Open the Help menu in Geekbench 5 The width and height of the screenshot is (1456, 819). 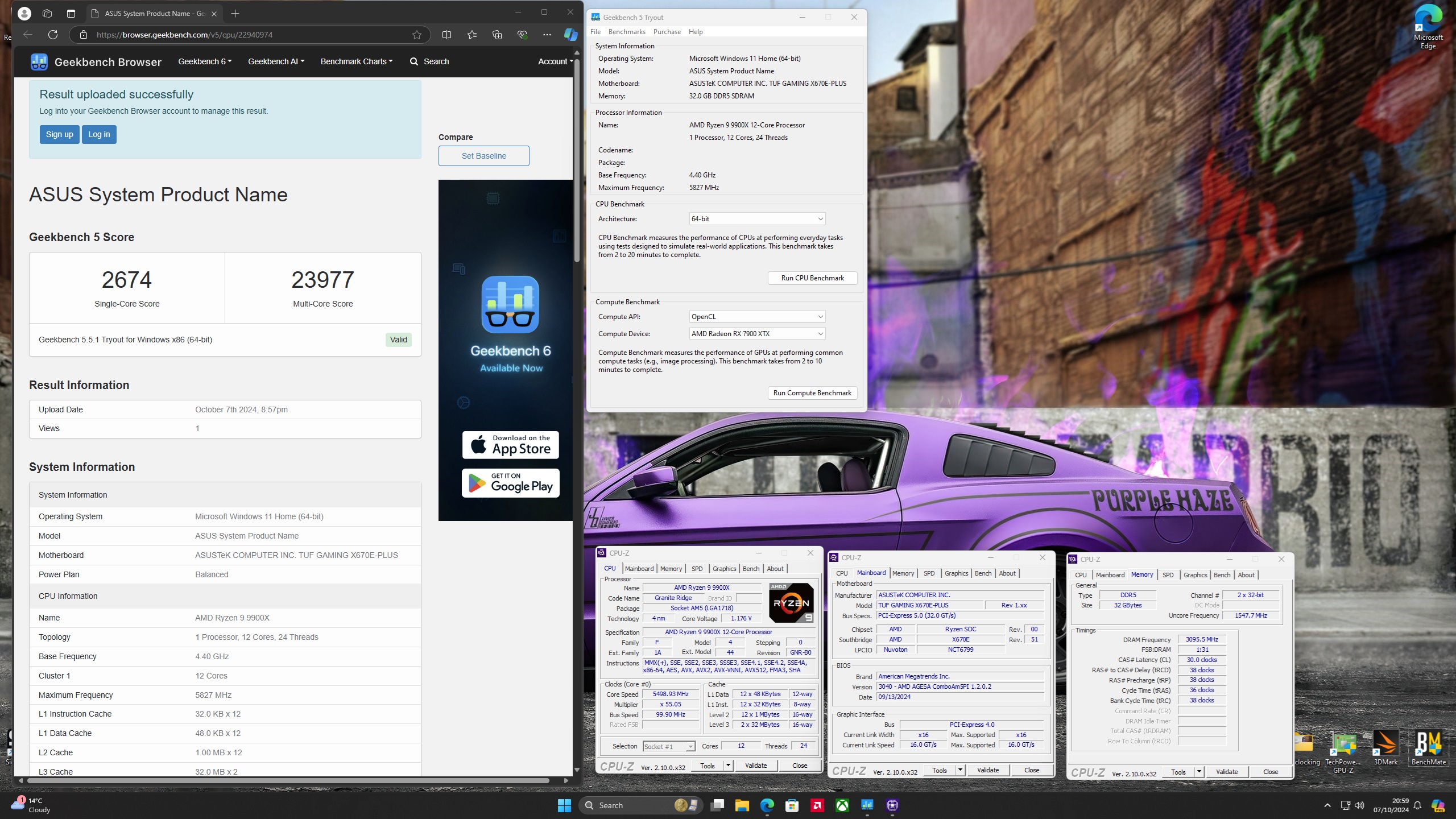coord(696,32)
